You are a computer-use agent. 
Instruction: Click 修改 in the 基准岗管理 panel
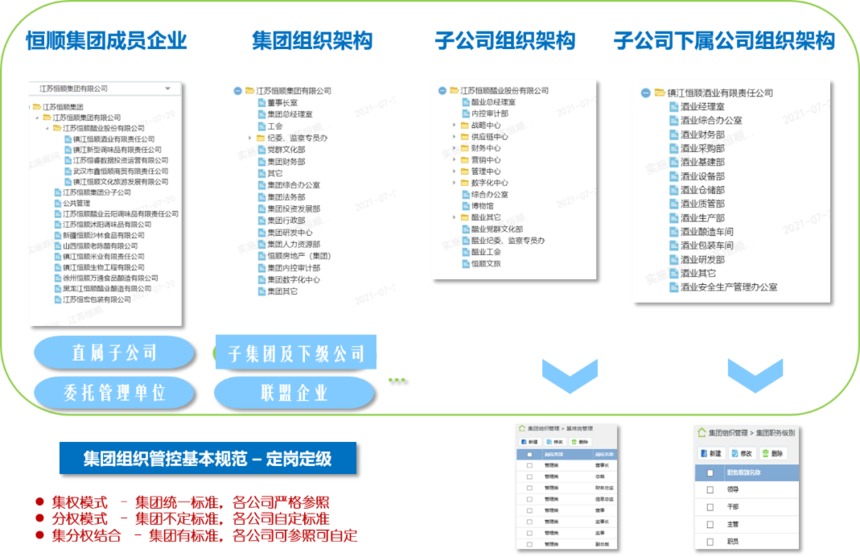tap(555, 441)
